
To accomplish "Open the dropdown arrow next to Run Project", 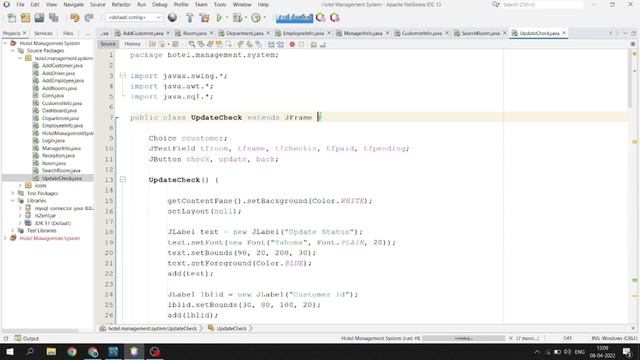I will pyautogui.click(x=227, y=18).
